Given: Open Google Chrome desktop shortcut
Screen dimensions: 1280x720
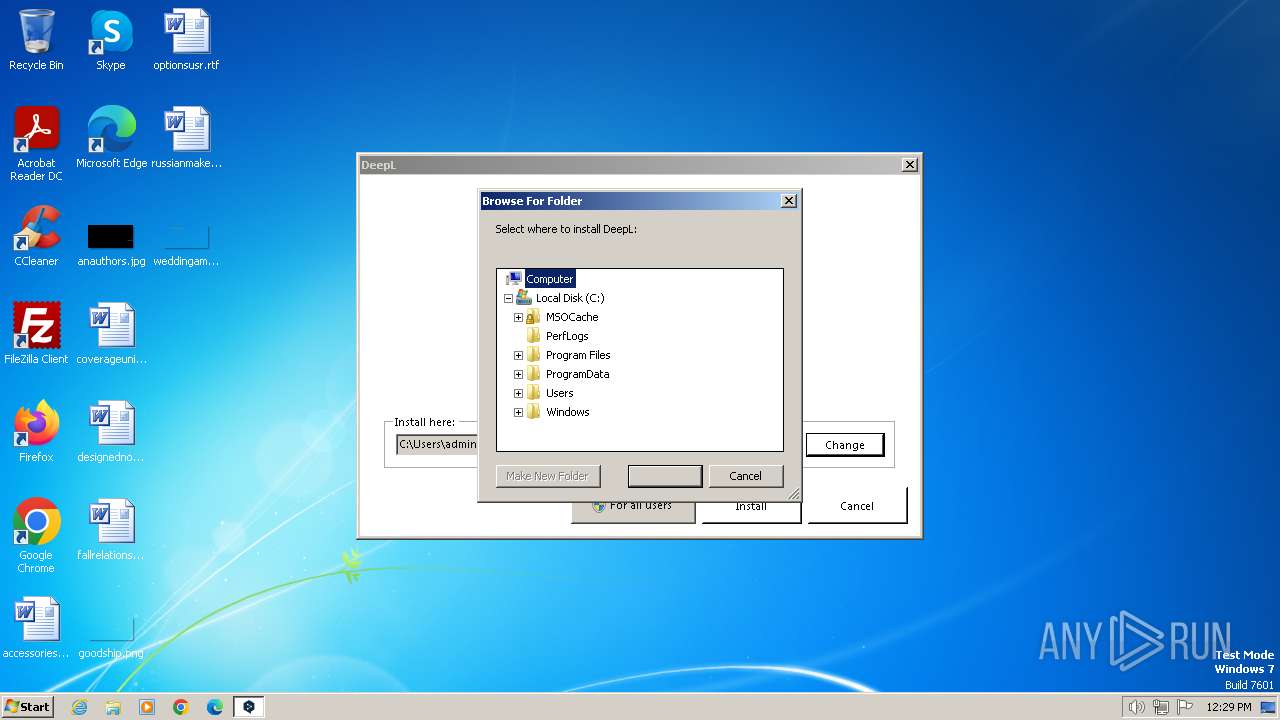Looking at the screenshot, I should click(36, 536).
